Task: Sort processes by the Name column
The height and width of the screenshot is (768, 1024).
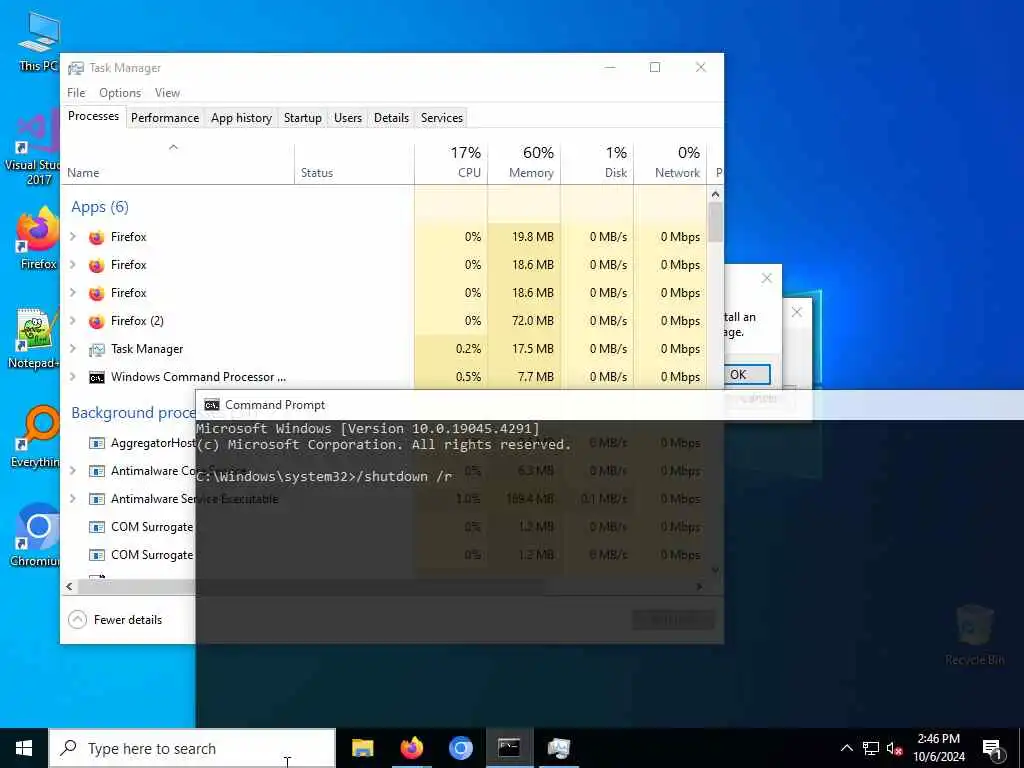Action: tap(177, 163)
